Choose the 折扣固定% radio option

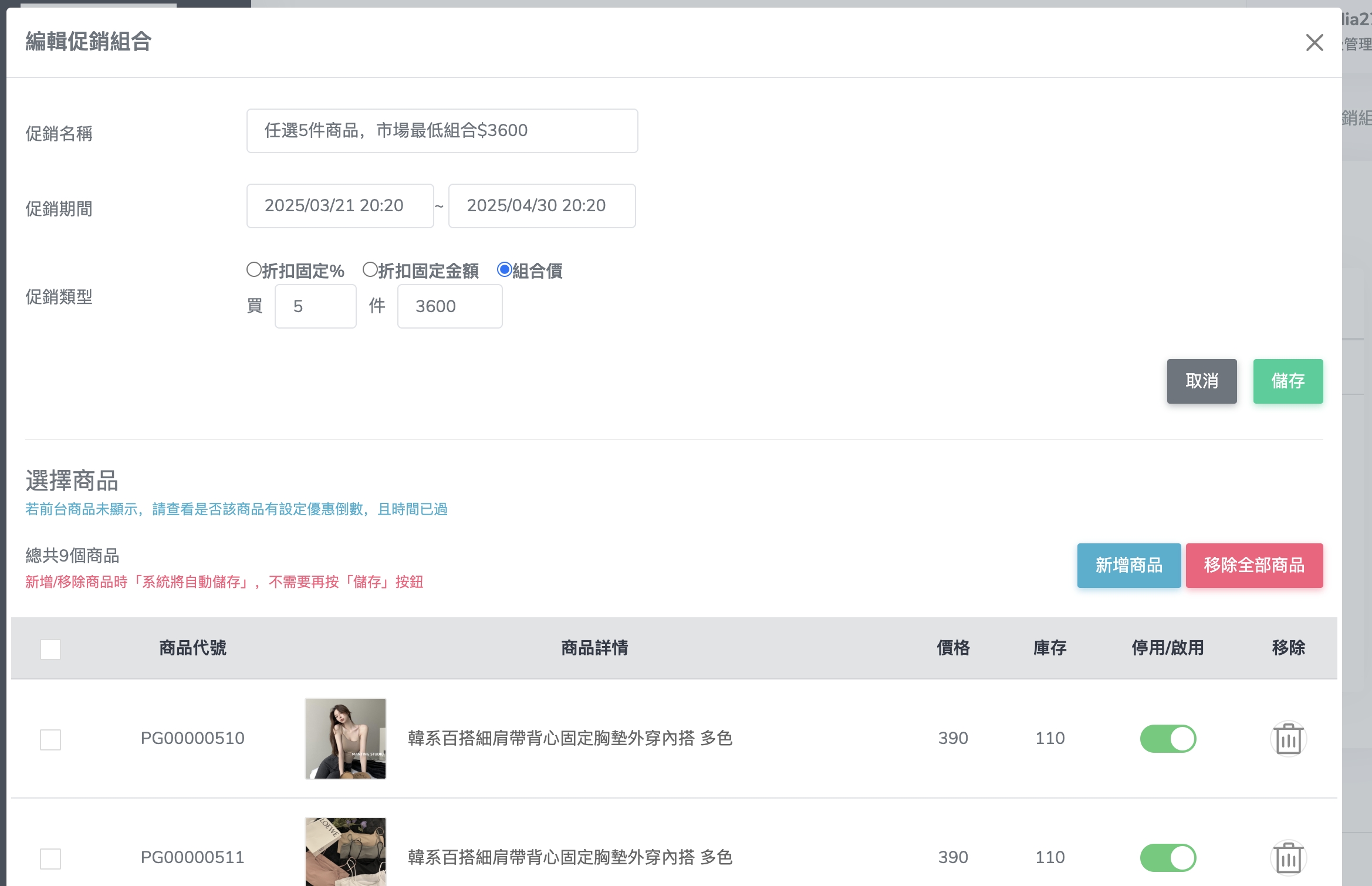click(254, 270)
